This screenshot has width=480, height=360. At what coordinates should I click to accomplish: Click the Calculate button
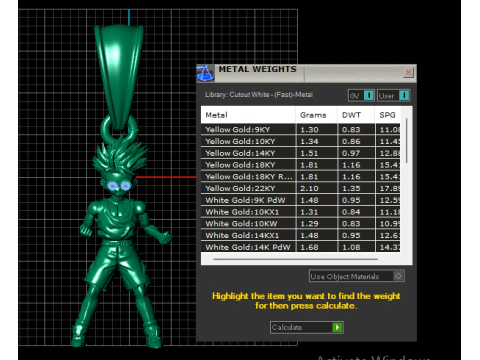(307, 327)
